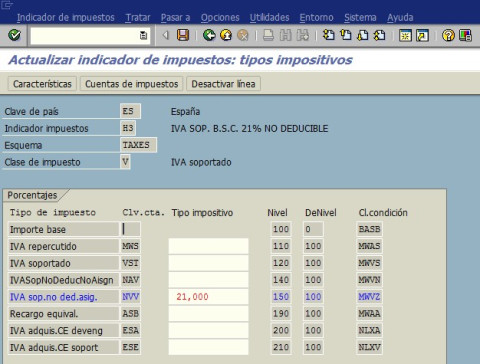Open the Pasar a menu
Image resolution: width=480 pixels, height=364 pixels.
click(175, 17)
